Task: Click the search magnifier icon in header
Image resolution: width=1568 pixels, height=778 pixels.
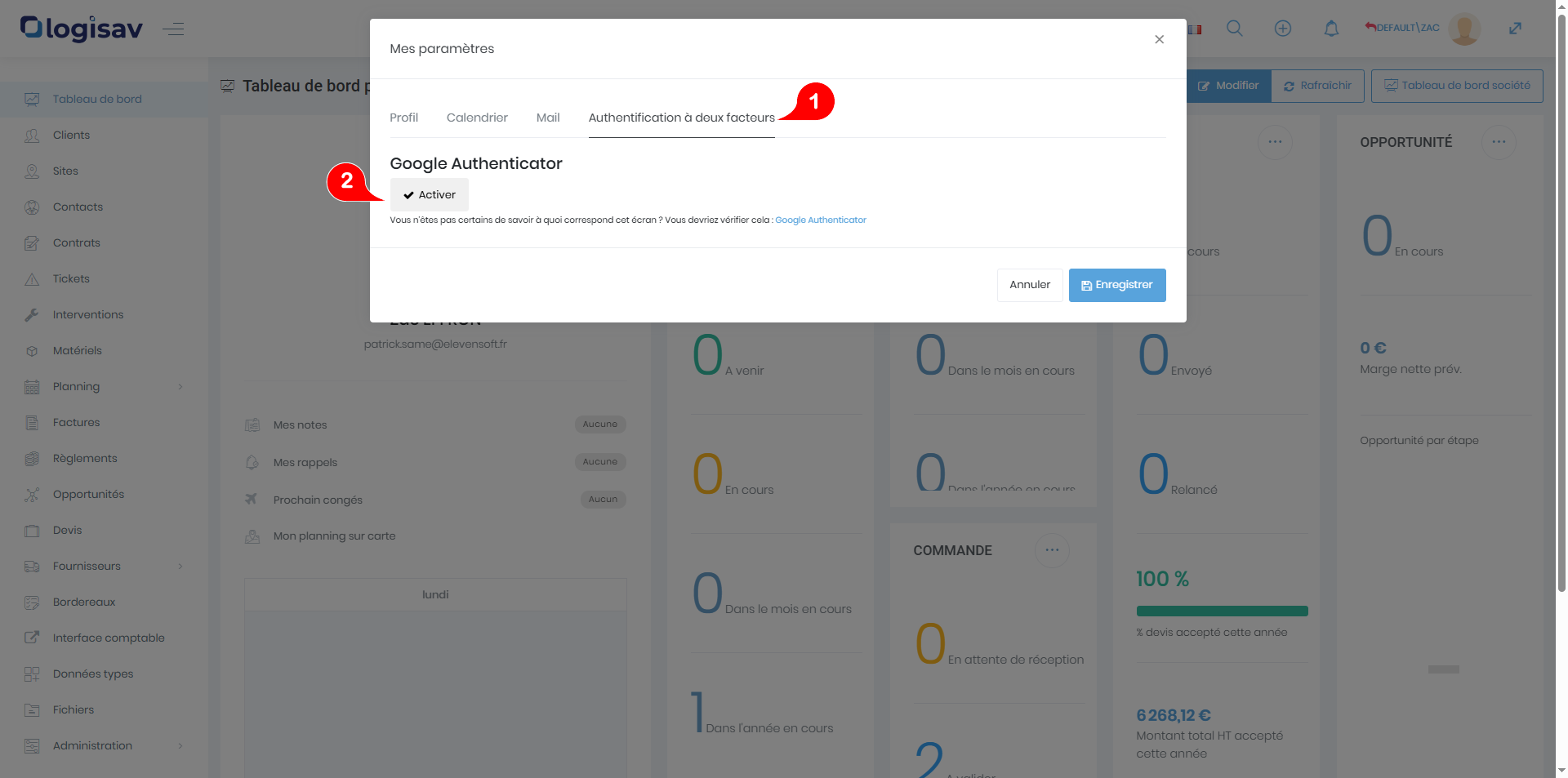Action: 1234,29
